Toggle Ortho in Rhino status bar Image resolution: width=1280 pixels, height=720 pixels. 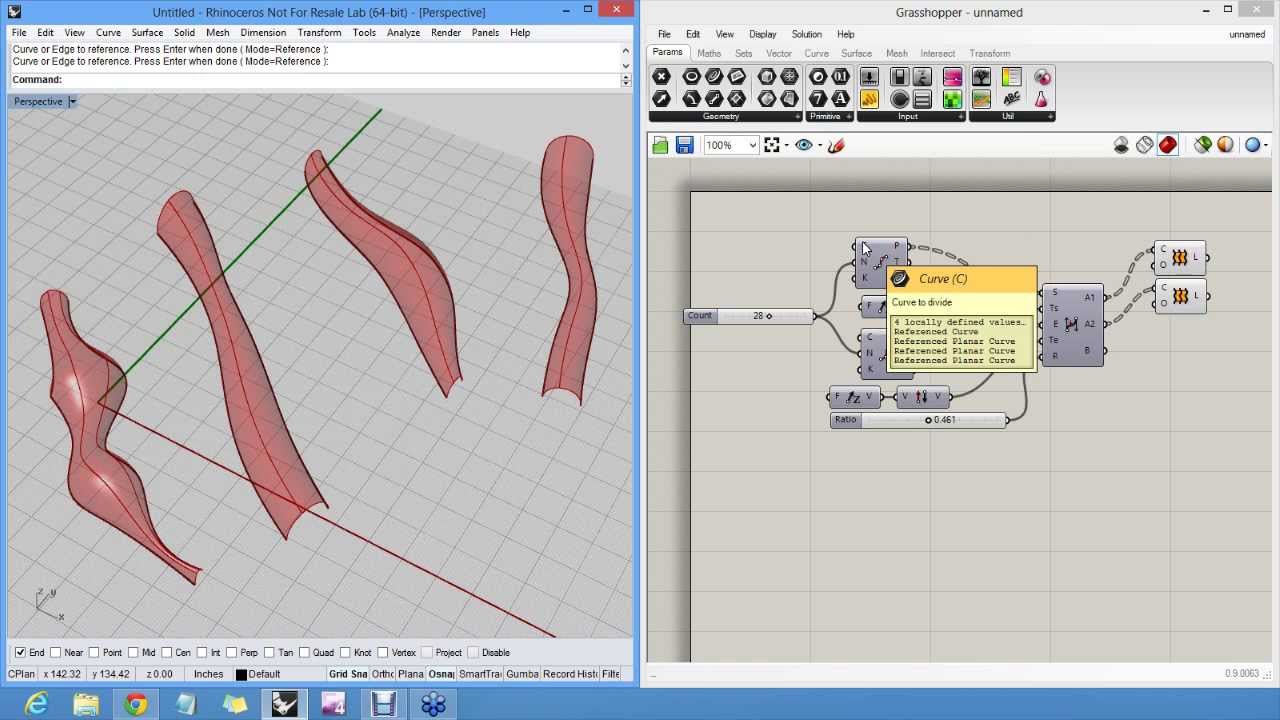pyautogui.click(x=383, y=674)
